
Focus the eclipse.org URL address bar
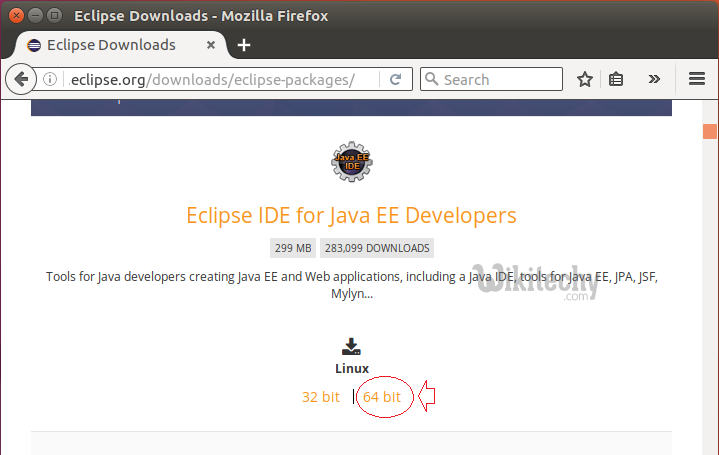pyautogui.click(x=220, y=80)
